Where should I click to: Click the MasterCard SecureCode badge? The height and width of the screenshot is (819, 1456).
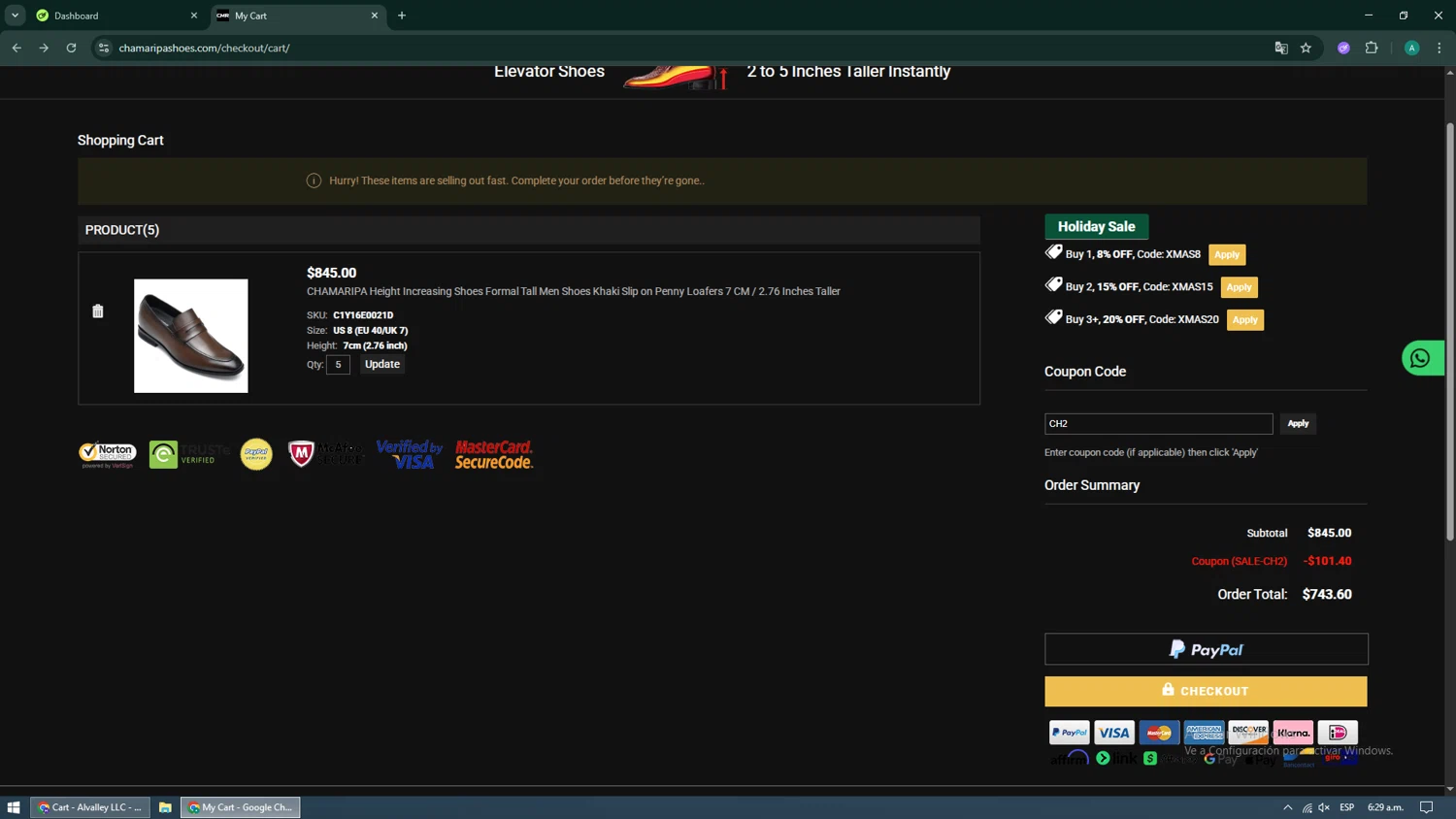pos(494,454)
